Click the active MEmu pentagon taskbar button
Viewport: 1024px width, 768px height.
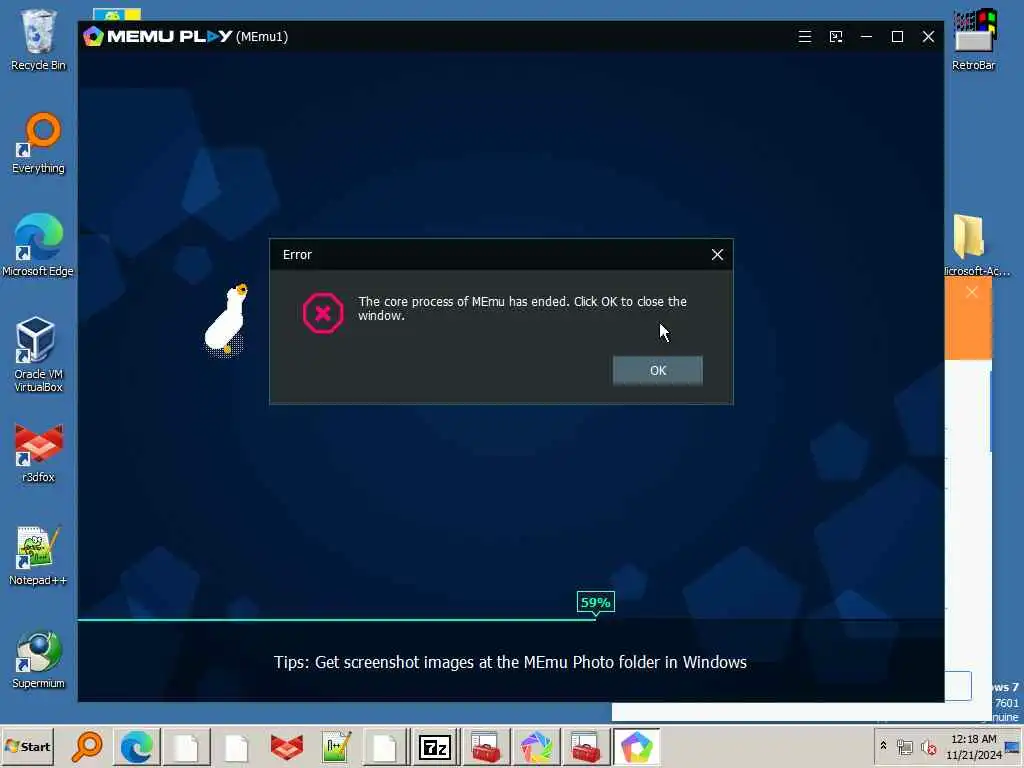coord(636,746)
